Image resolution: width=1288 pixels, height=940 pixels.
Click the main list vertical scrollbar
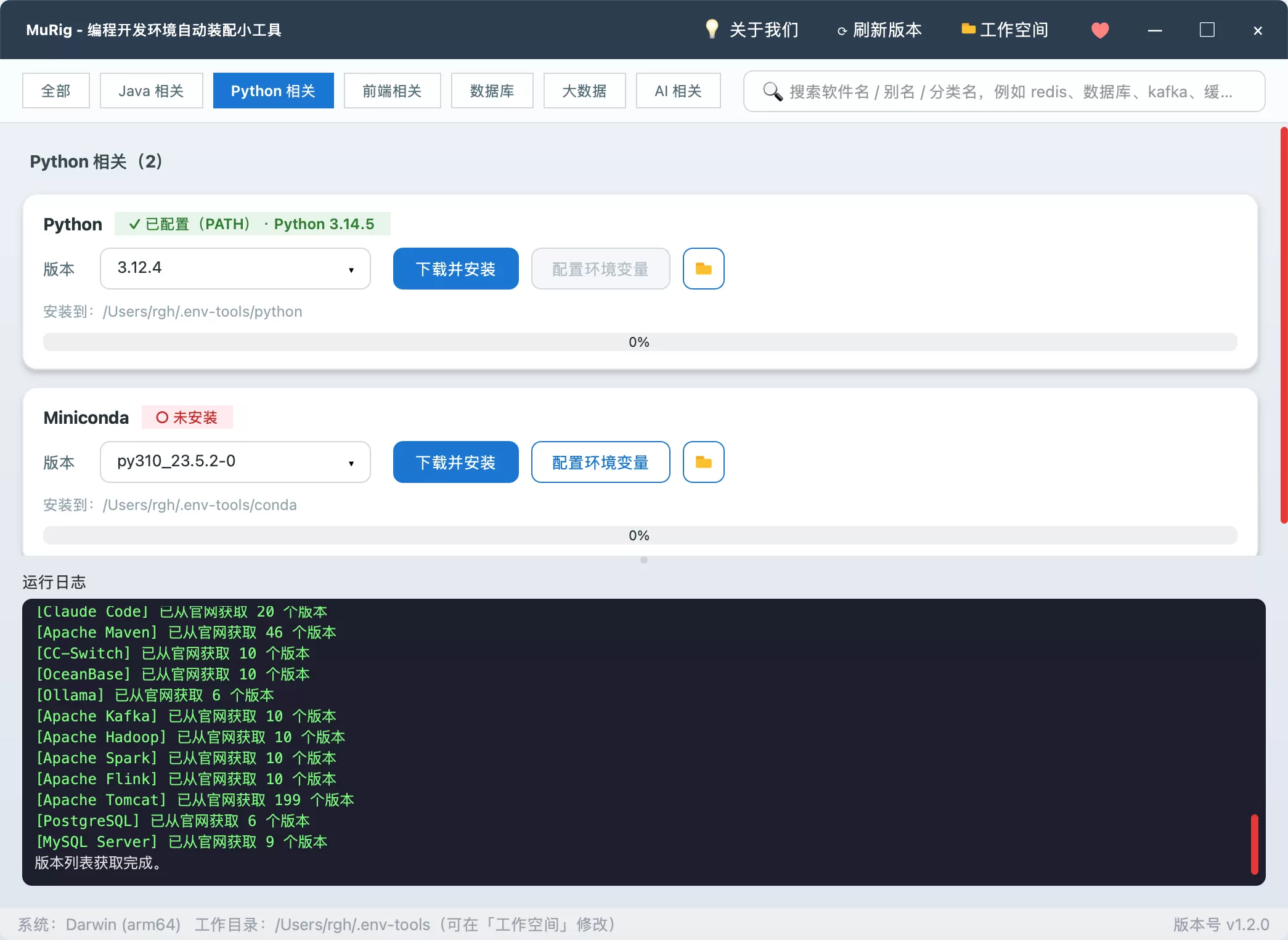(1284, 325)
